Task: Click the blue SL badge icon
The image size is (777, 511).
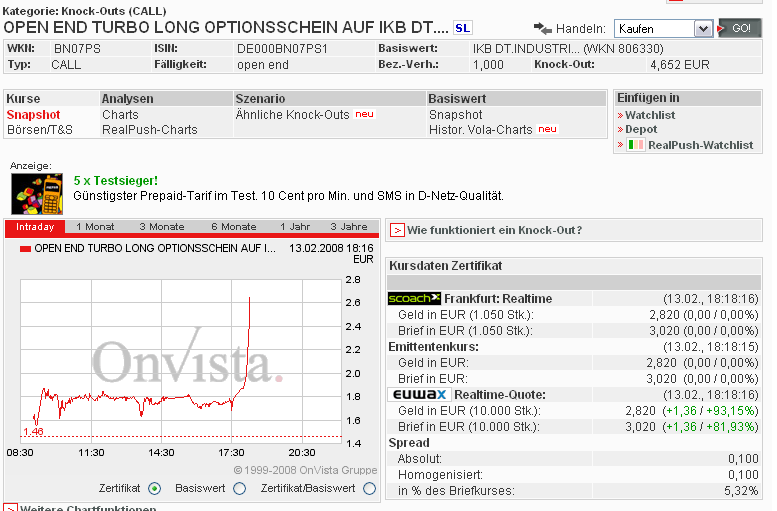Action: click(x=463, y=28)
